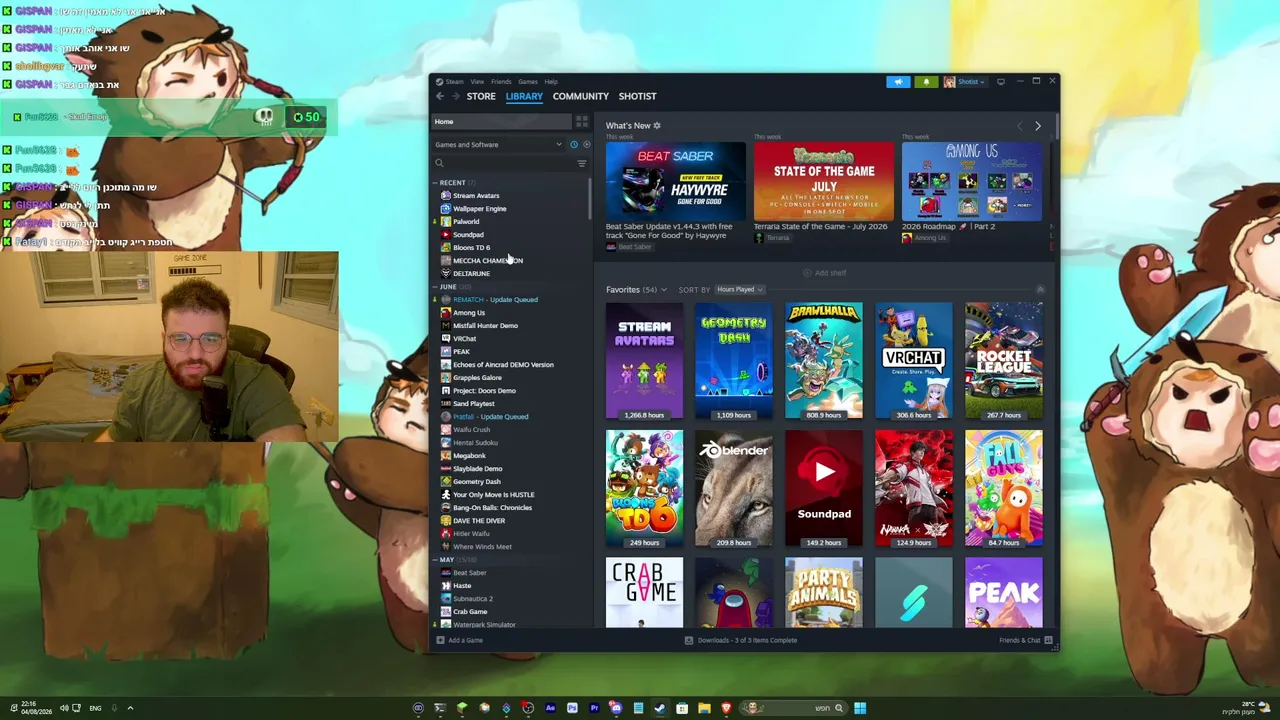Screen dimensions: 1280x720
Task: Open the Blender favorites cover
Action: (x=734, y=489)
